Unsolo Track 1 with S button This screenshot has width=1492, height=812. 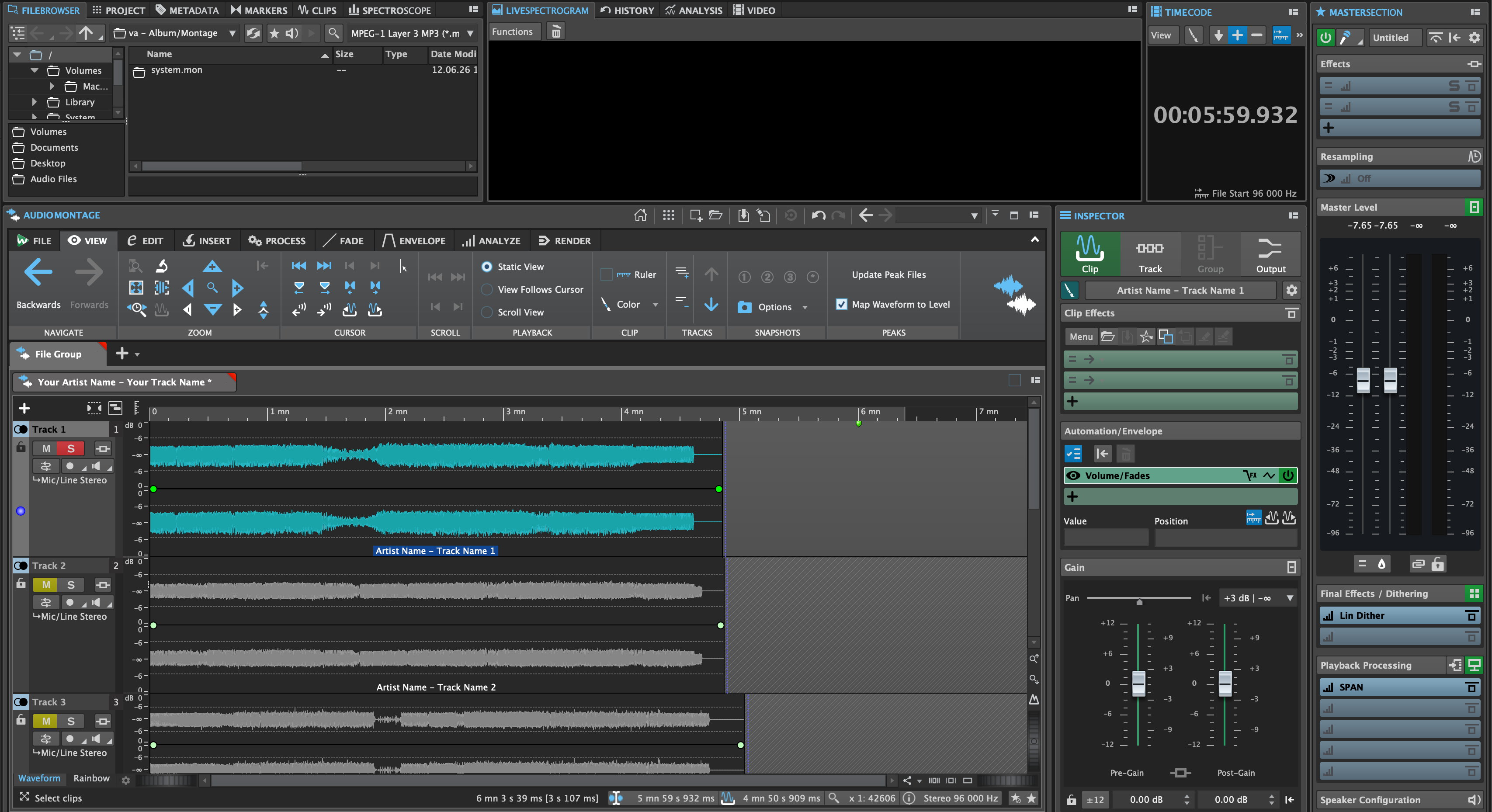71,448
